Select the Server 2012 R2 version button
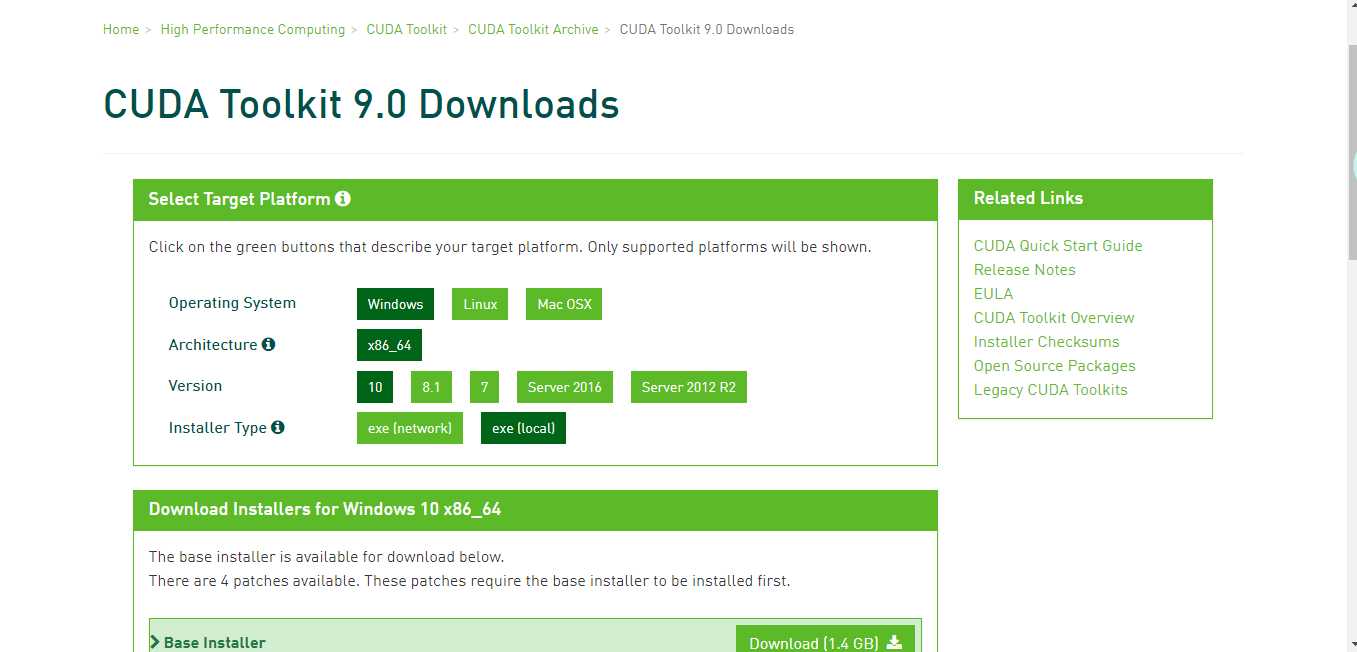This screenshot has width=1357, height=652. (689, 387)
